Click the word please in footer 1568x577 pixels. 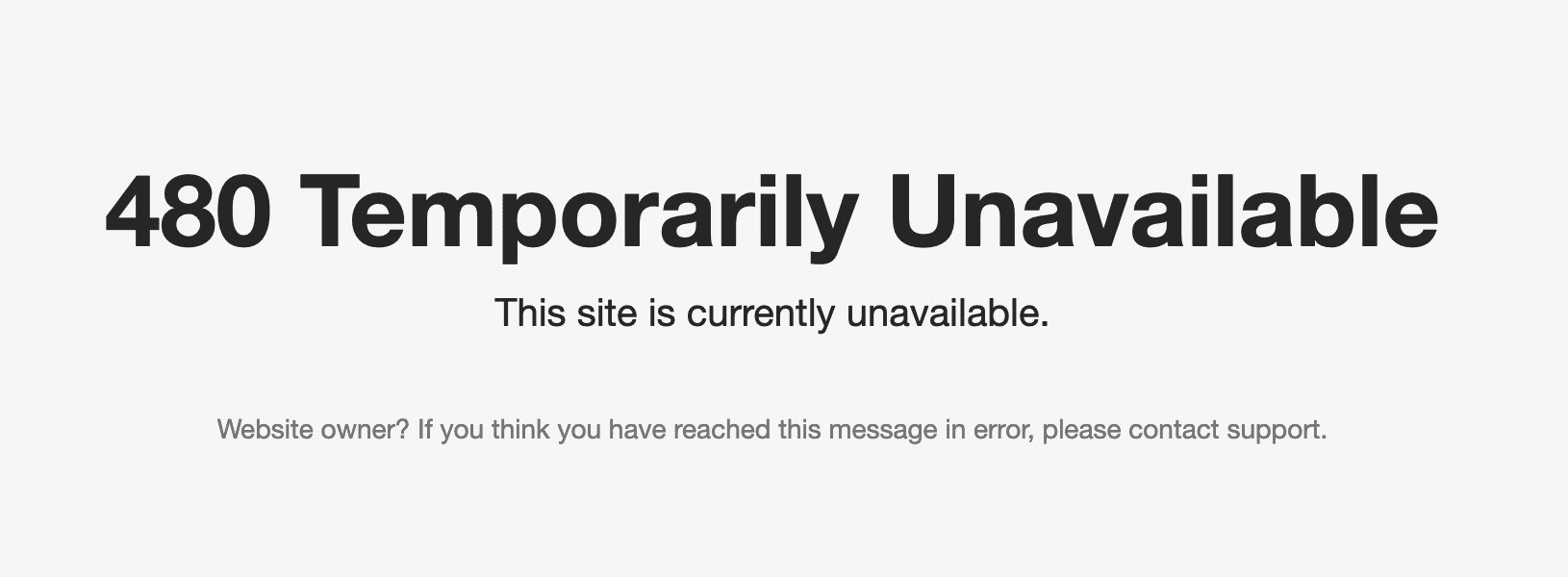(x=1082, y=431)
